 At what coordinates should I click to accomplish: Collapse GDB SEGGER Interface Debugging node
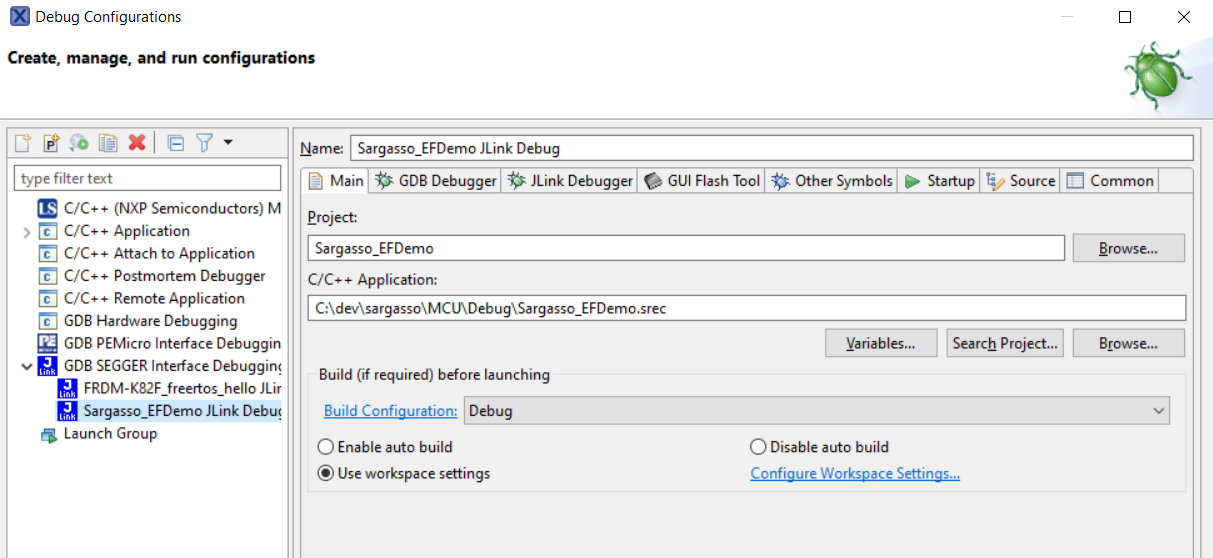[x=26, y=366]
